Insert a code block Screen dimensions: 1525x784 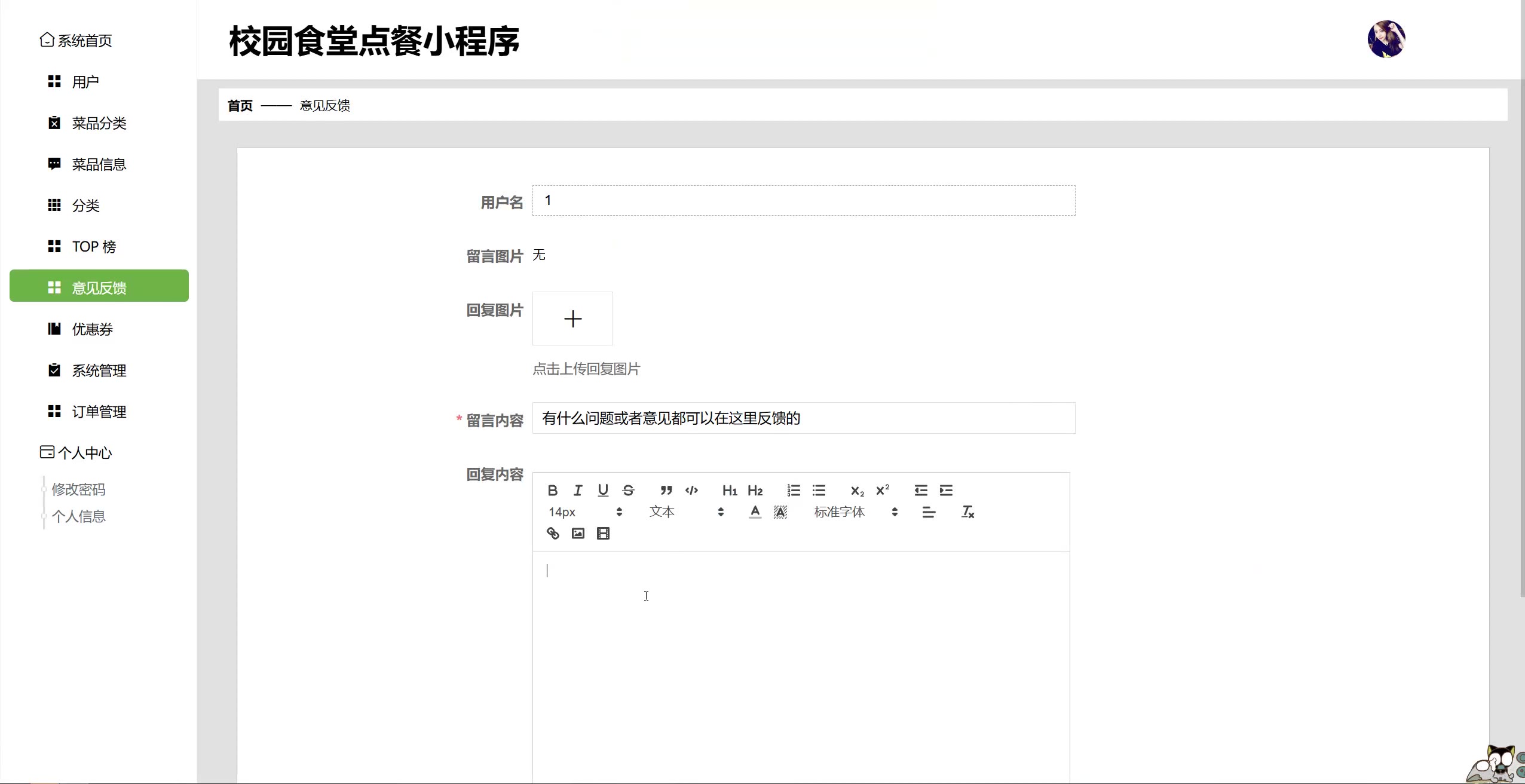691,491
